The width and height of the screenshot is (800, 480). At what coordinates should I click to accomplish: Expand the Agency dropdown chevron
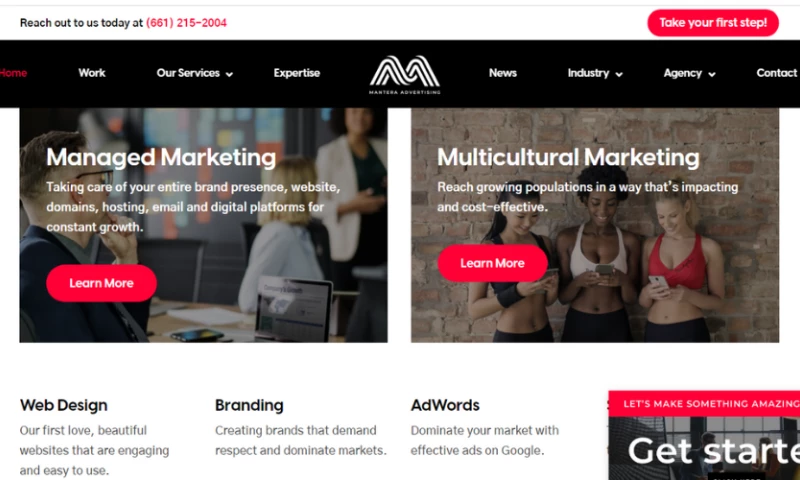[x=712, y=74]
